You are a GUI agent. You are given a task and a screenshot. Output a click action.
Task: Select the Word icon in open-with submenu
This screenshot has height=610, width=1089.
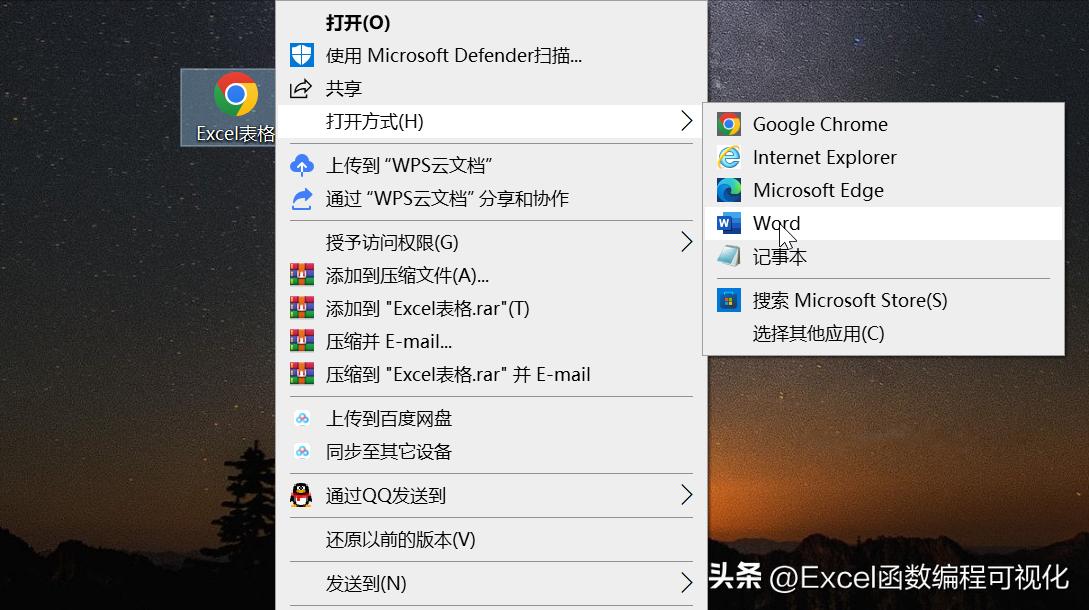(729, 223)
